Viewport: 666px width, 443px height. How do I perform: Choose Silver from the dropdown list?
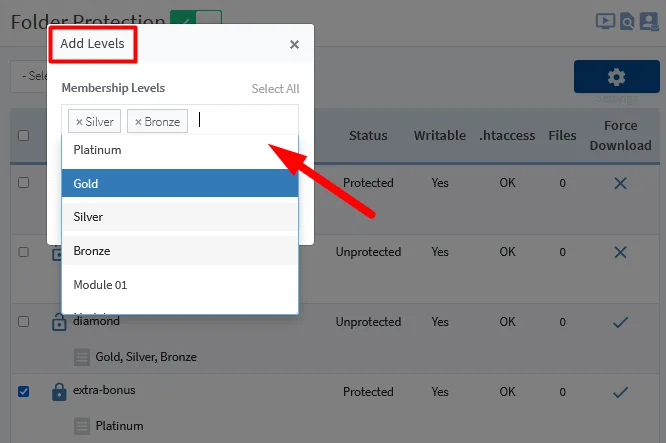180,217
